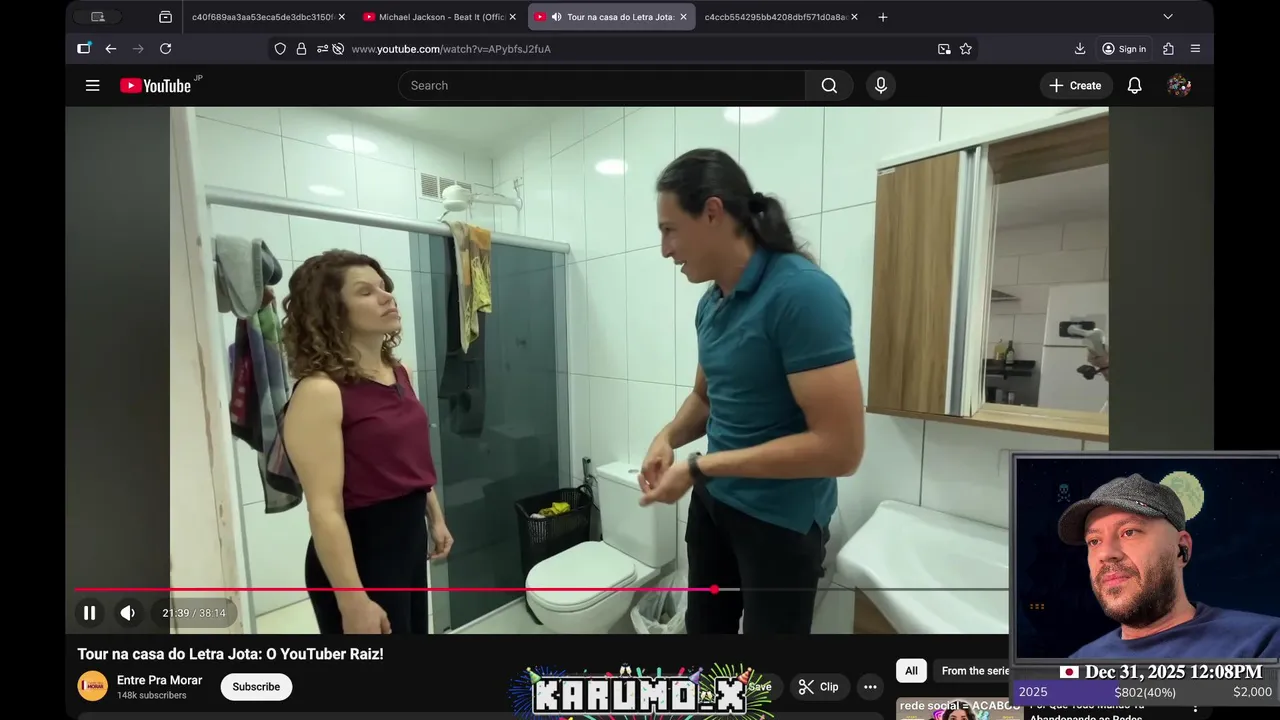Click the tracking protection shield icon

[x=280, y=49]
